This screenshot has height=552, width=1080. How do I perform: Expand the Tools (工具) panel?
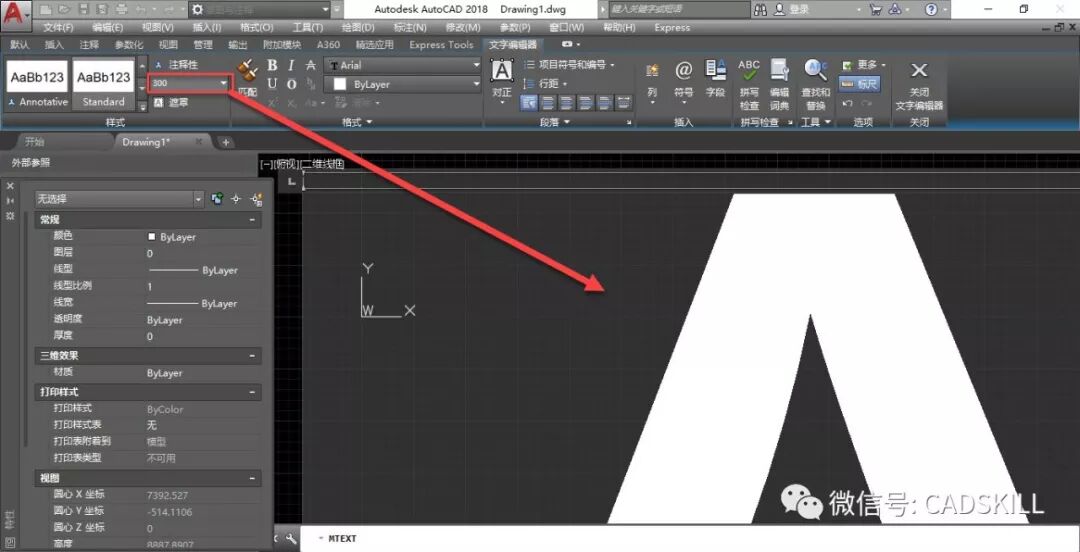(x=816, y=122)
